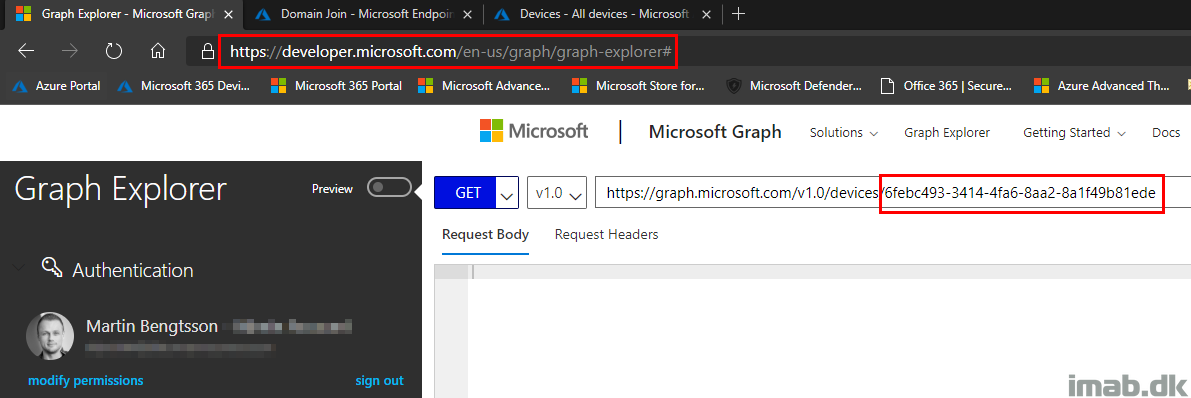
Task: Click the Authentication key icon
Action: point(52,267)
